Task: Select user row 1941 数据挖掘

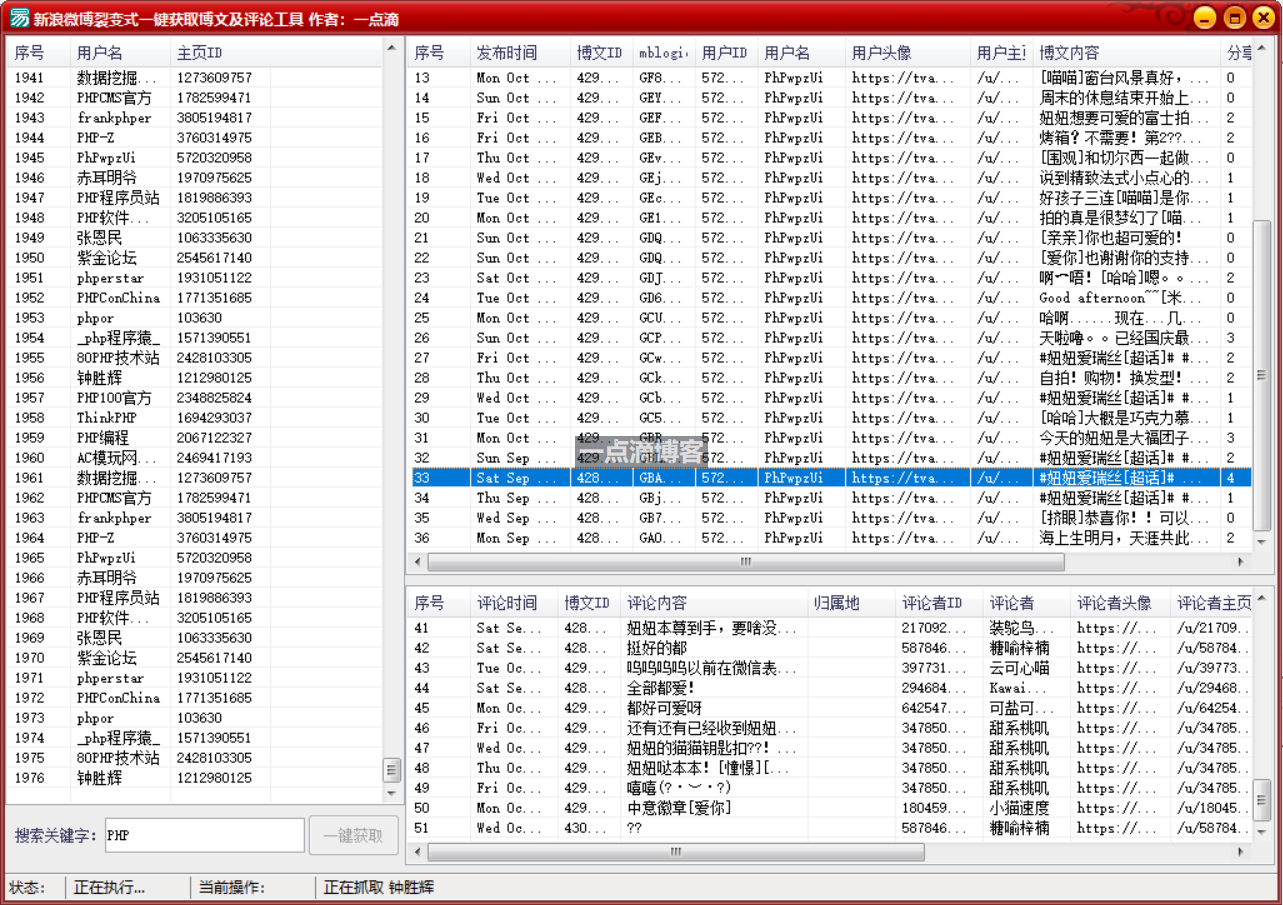Action: 195,78
